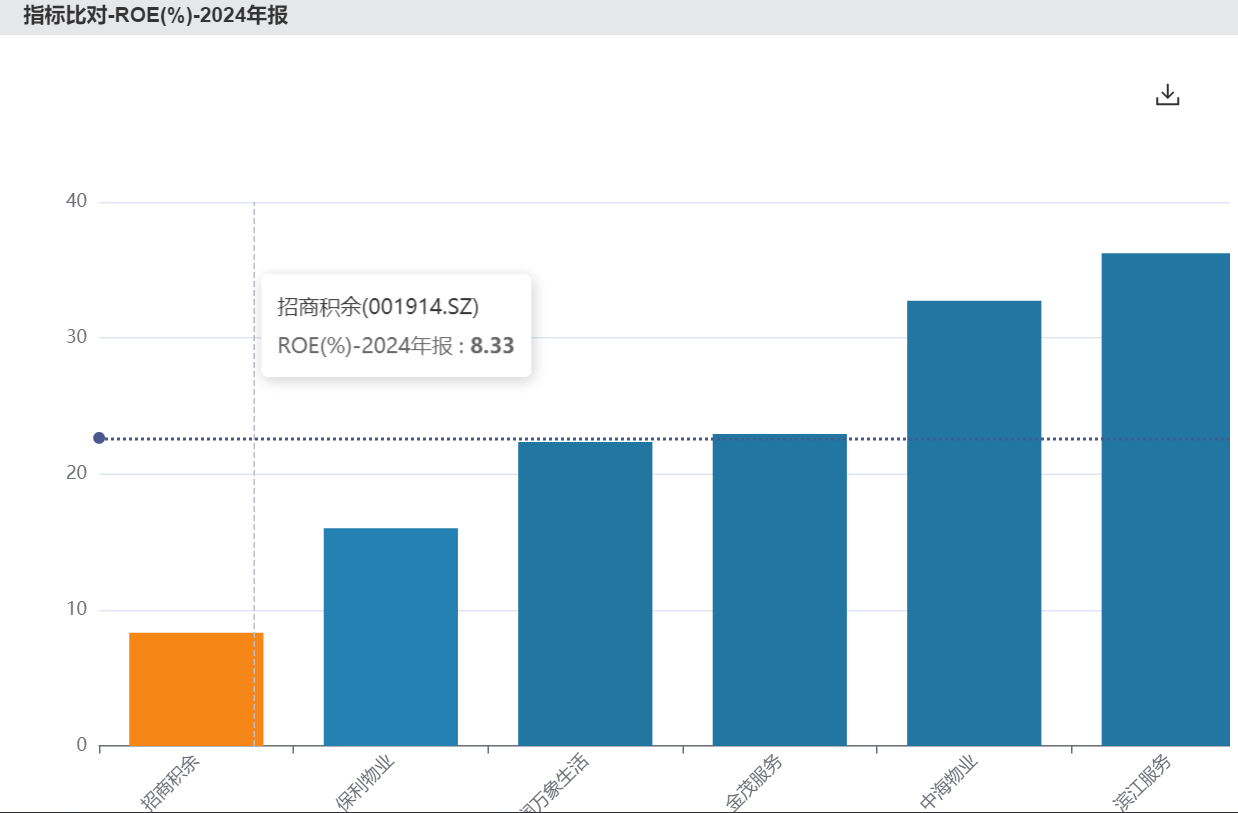Click the 指标比对-ROE(%)-2024年报 panel title
Viewport: 1238px width, 813px height.
156,16
